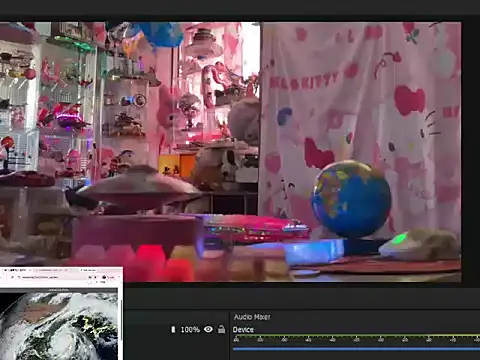Select the 100% zoom percentage text

pos(190,330)
